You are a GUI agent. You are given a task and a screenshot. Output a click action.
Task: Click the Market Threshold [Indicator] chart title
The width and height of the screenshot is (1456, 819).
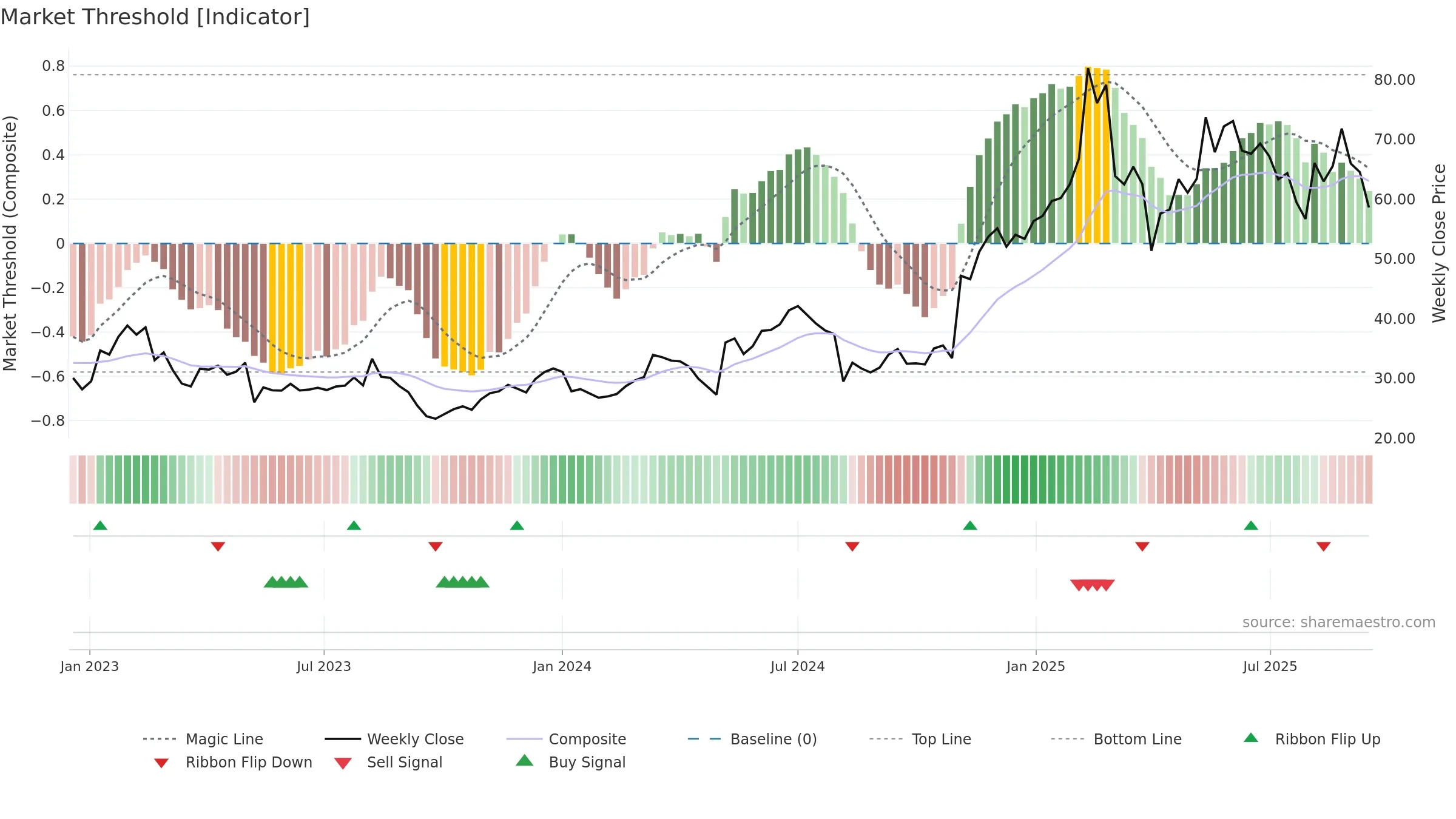click(155, 17)
